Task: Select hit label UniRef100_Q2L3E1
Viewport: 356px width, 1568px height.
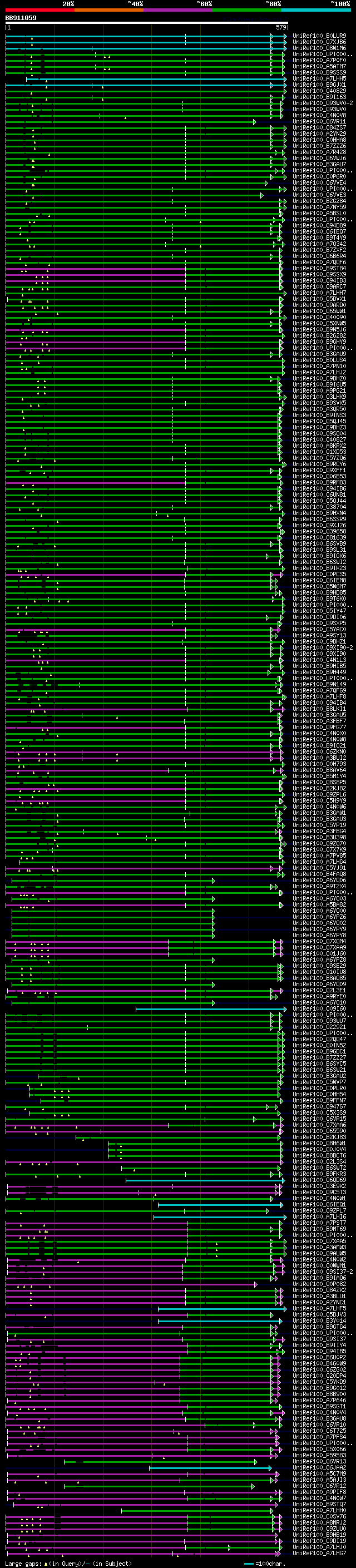Action: click(x=319, y=990)
